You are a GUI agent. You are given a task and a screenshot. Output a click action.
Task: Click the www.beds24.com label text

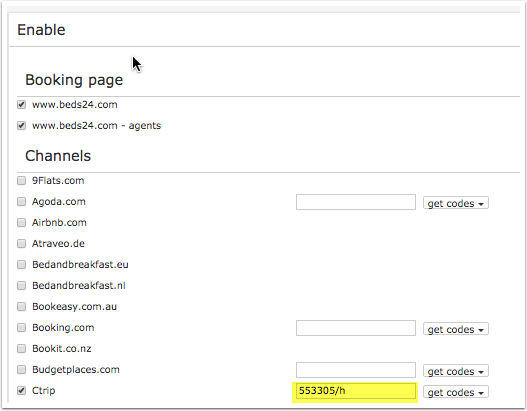click(x=75, y=105)
